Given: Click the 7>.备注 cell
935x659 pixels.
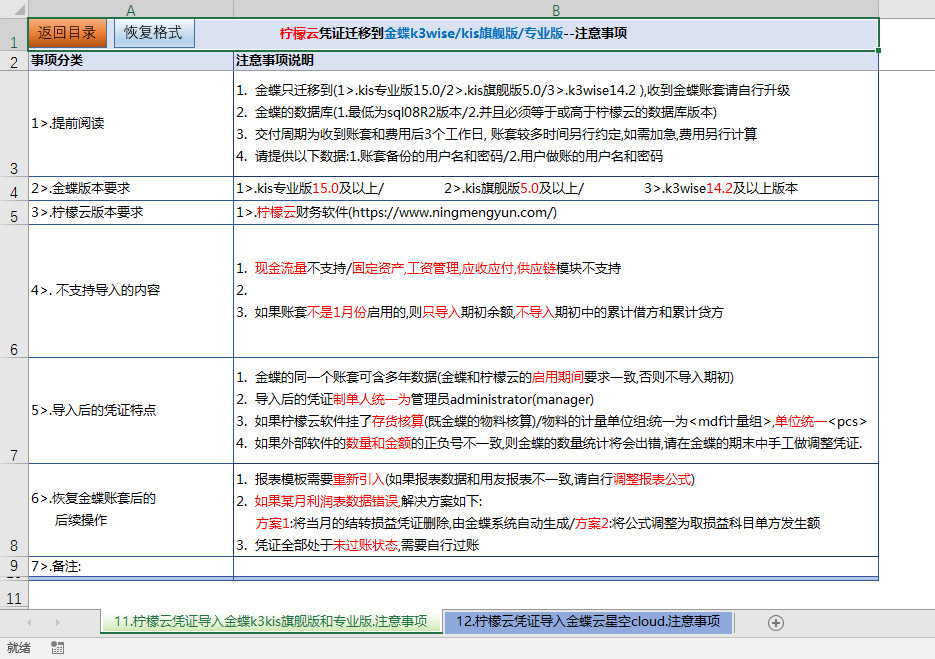Looking at the screenshot, I should (x=130, y=567).
